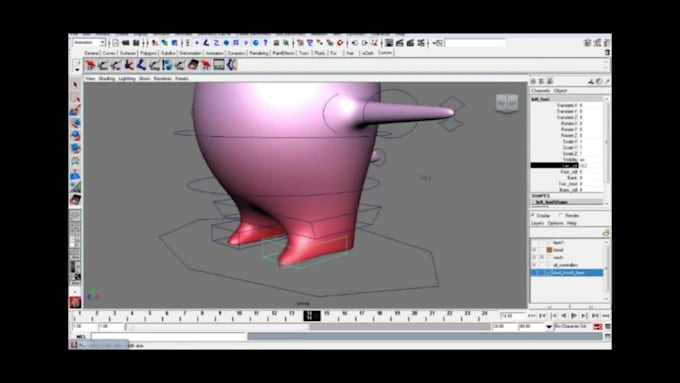Select the arrow Select tool in toolbox

pos(75,85)
